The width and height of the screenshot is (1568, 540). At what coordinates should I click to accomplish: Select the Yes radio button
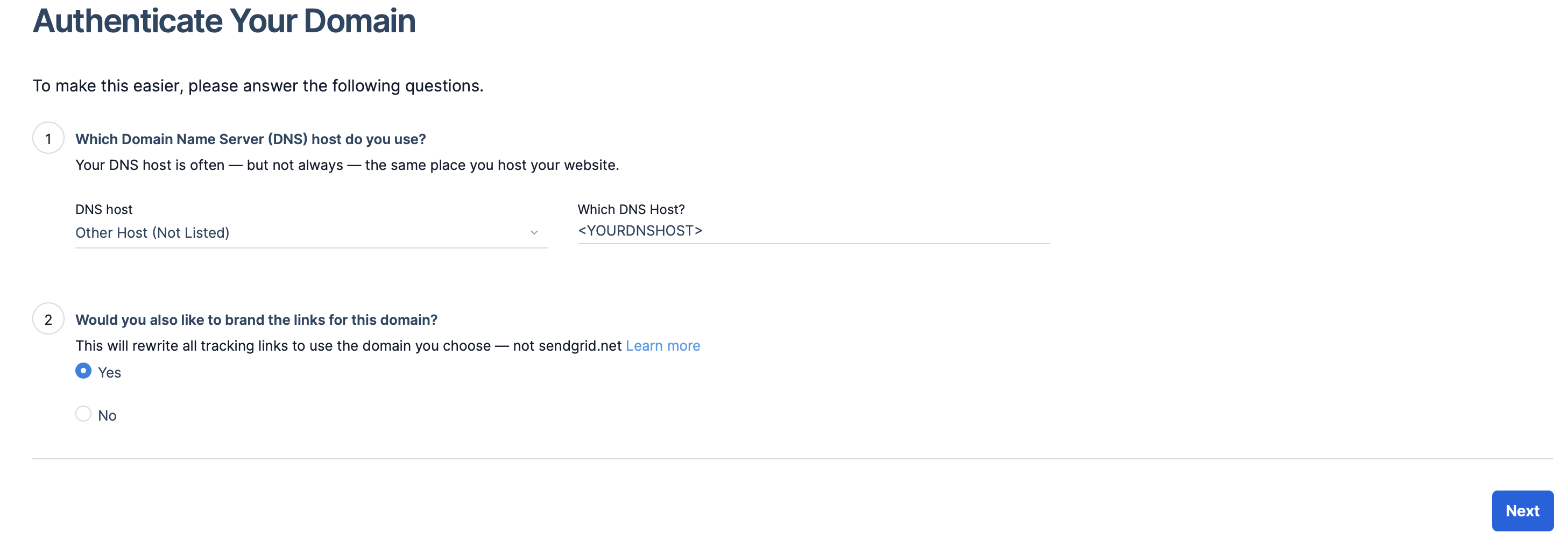pos(83,371)
